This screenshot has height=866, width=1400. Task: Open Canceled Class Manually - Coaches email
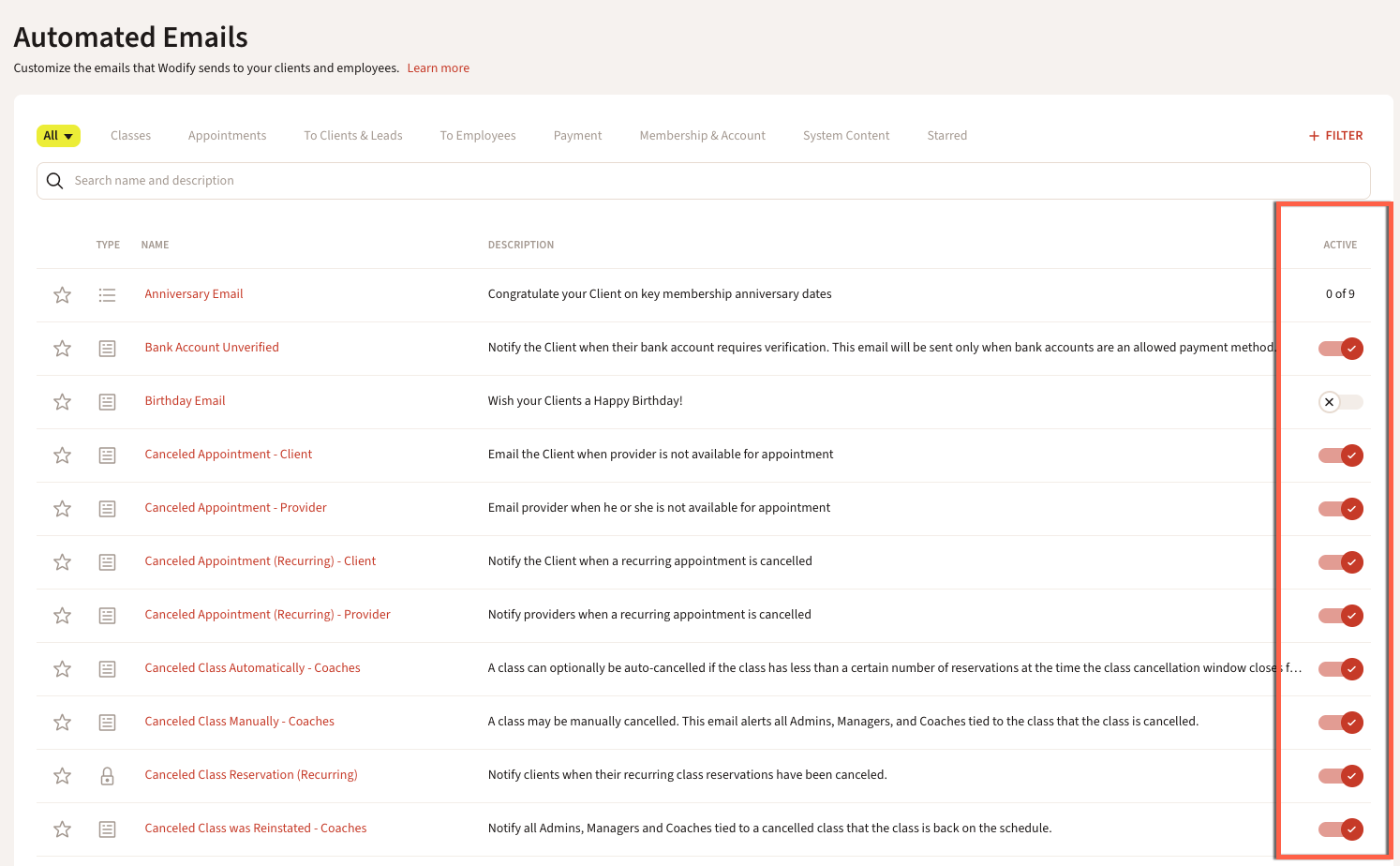[240, 722]
